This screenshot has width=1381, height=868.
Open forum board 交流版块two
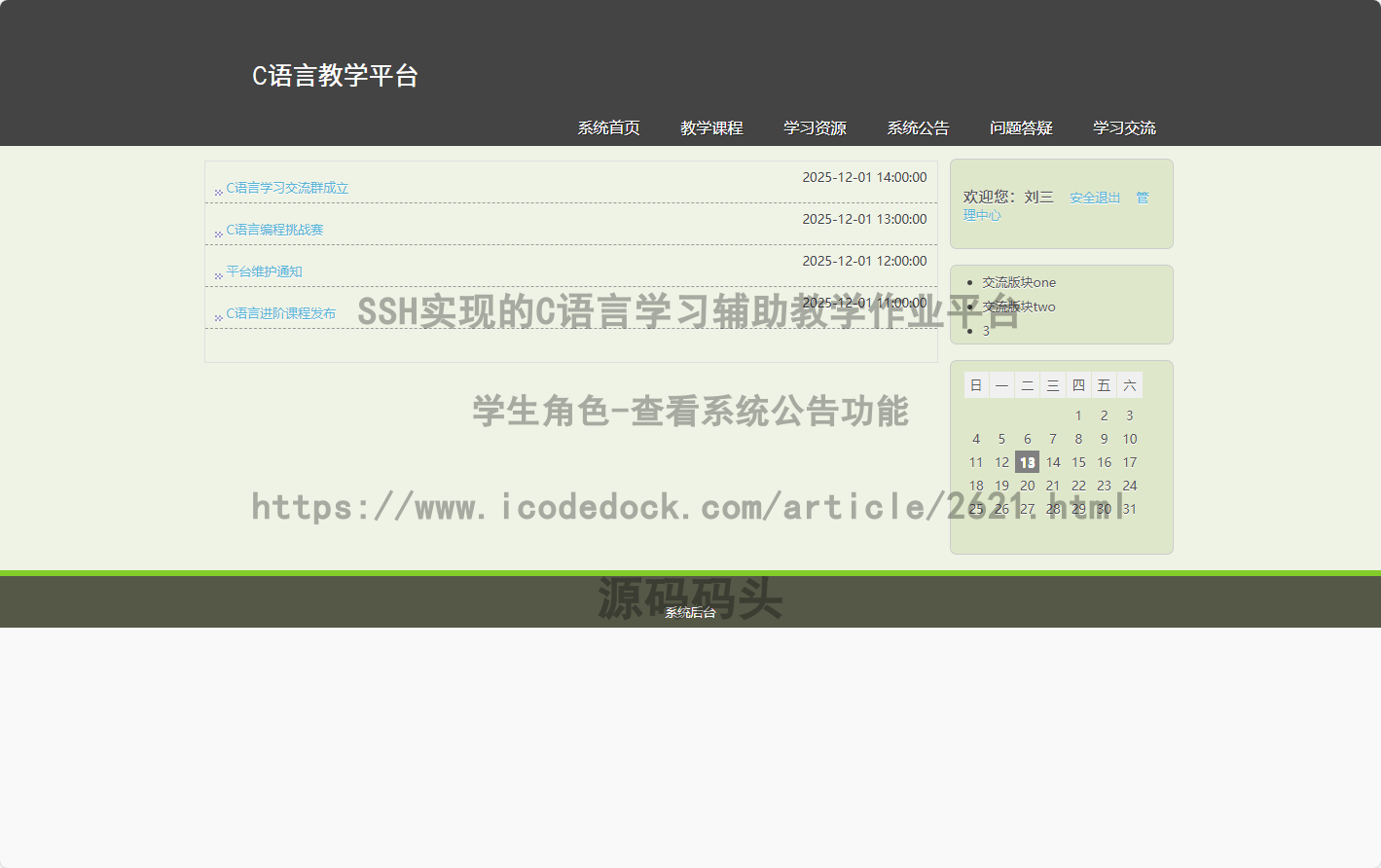1018,307
